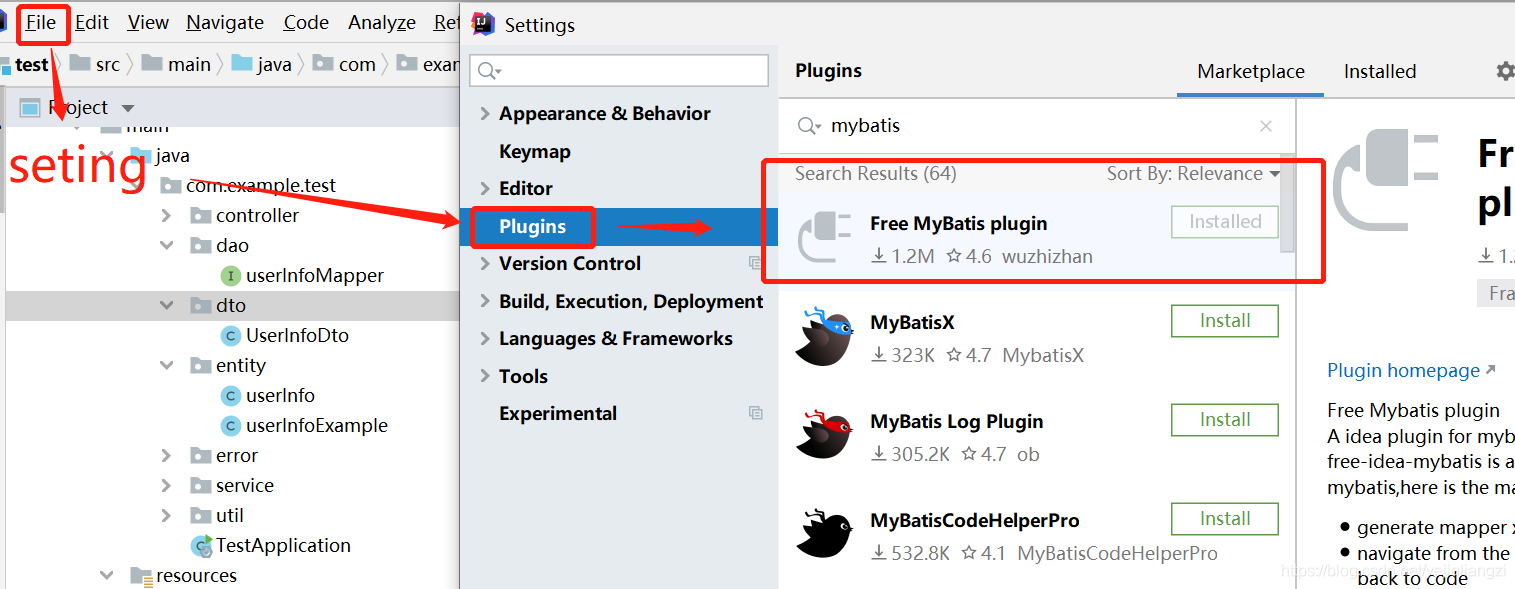Click the MyBatis Log Plugin icon
Viewport: 1515px width, 589px height.
[x=823, y=436]
